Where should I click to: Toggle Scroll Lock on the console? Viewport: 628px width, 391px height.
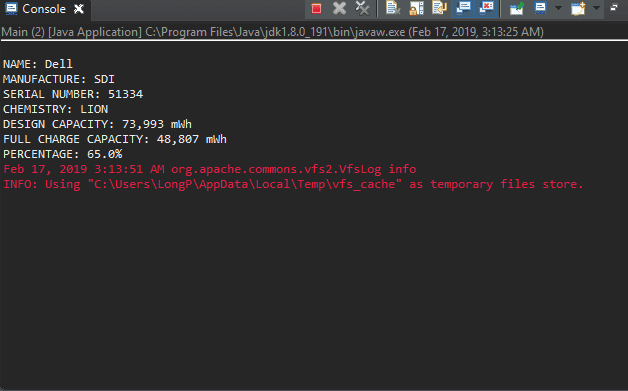pyautogui.click(x=416, y=8)
